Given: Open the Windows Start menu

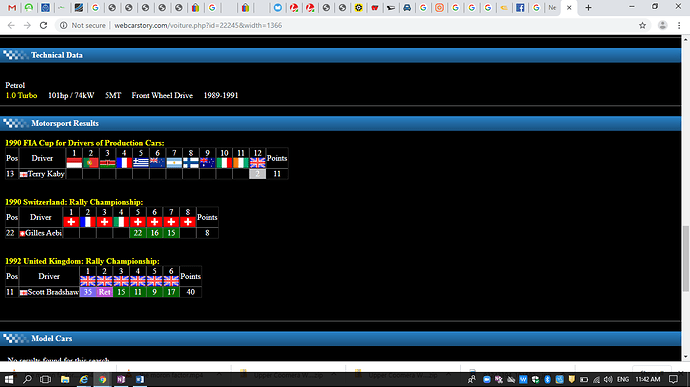Looking at the screenshot, I should tap(9, 379).
